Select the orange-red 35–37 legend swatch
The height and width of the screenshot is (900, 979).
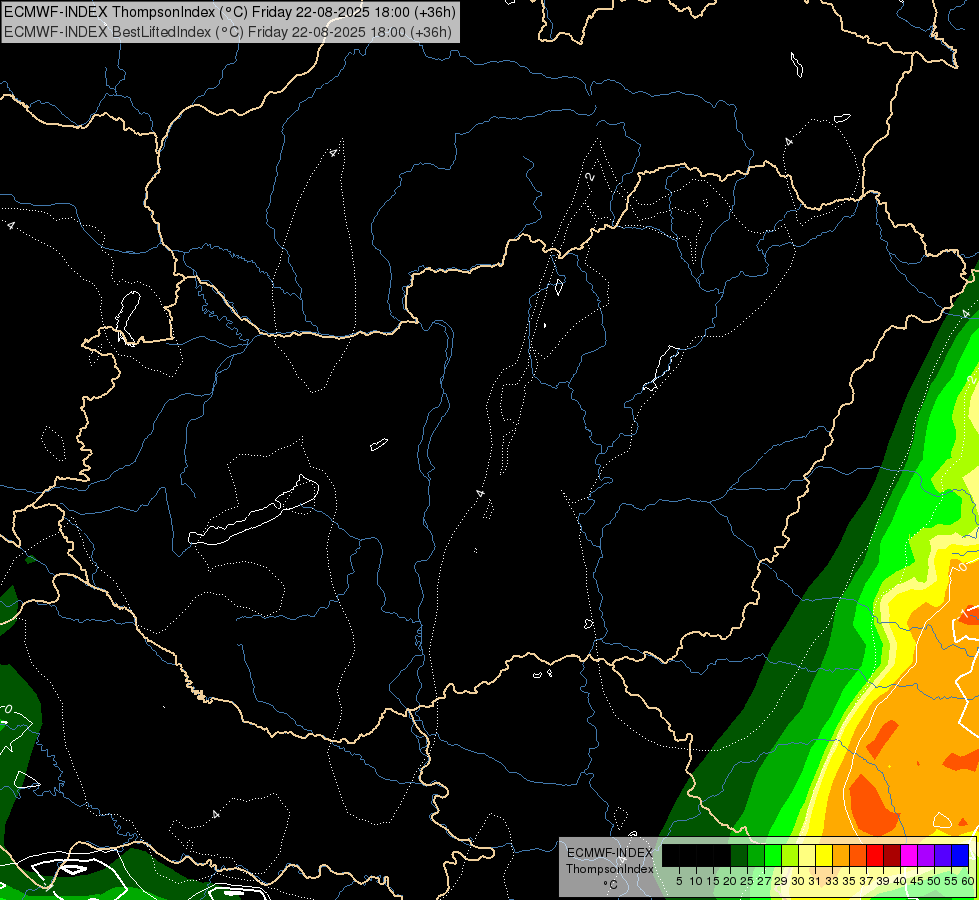click(858, 856)
